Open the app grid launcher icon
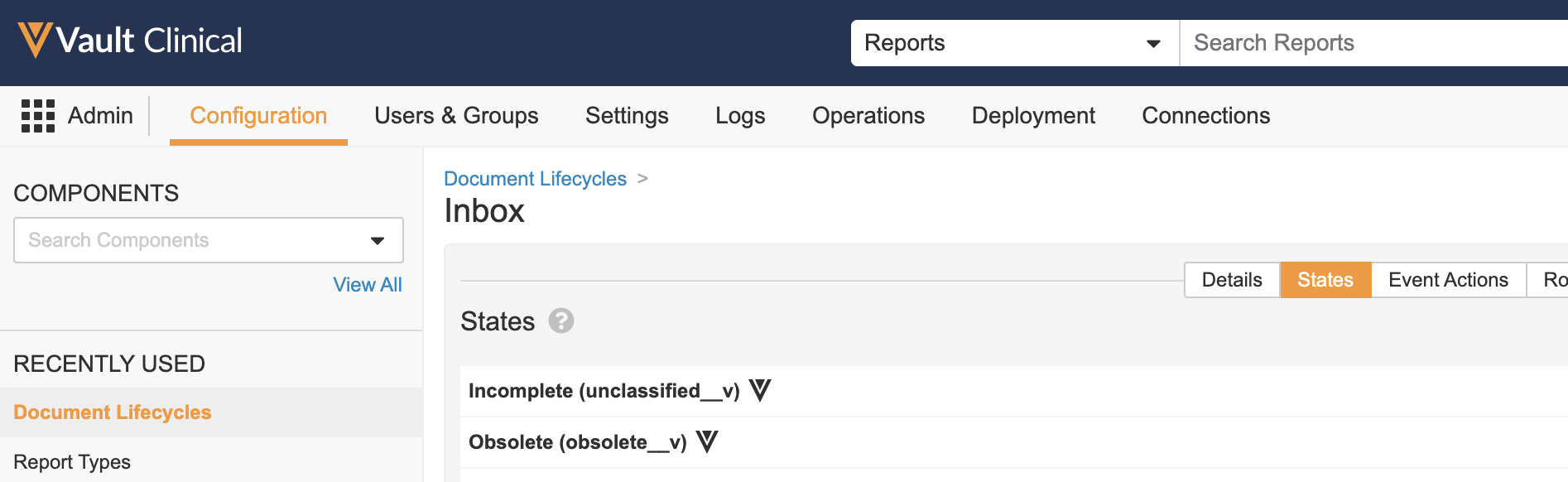Image resolution: width=1568 pixels, height=482 pixels. [37, 116]
